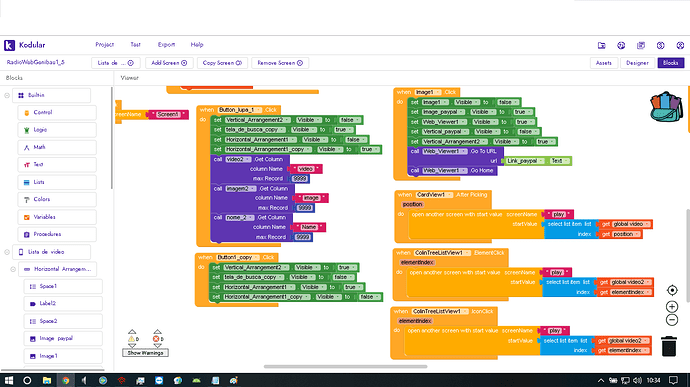Select the Lists blocks category
The height and width of the screenshot is (387, 690).
pos(57,182)
